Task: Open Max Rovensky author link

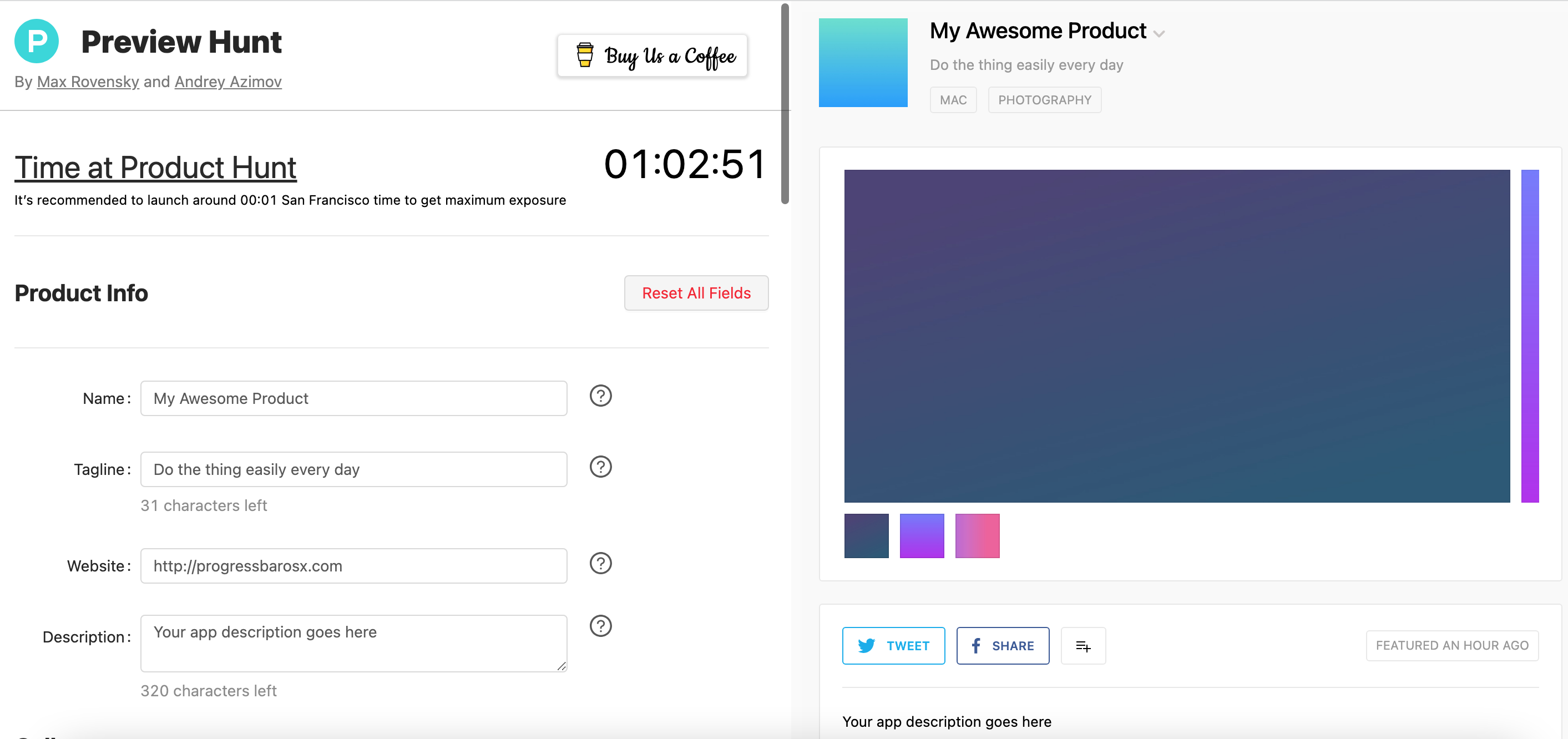Action: pyautogui.click(x=88, y=82)
